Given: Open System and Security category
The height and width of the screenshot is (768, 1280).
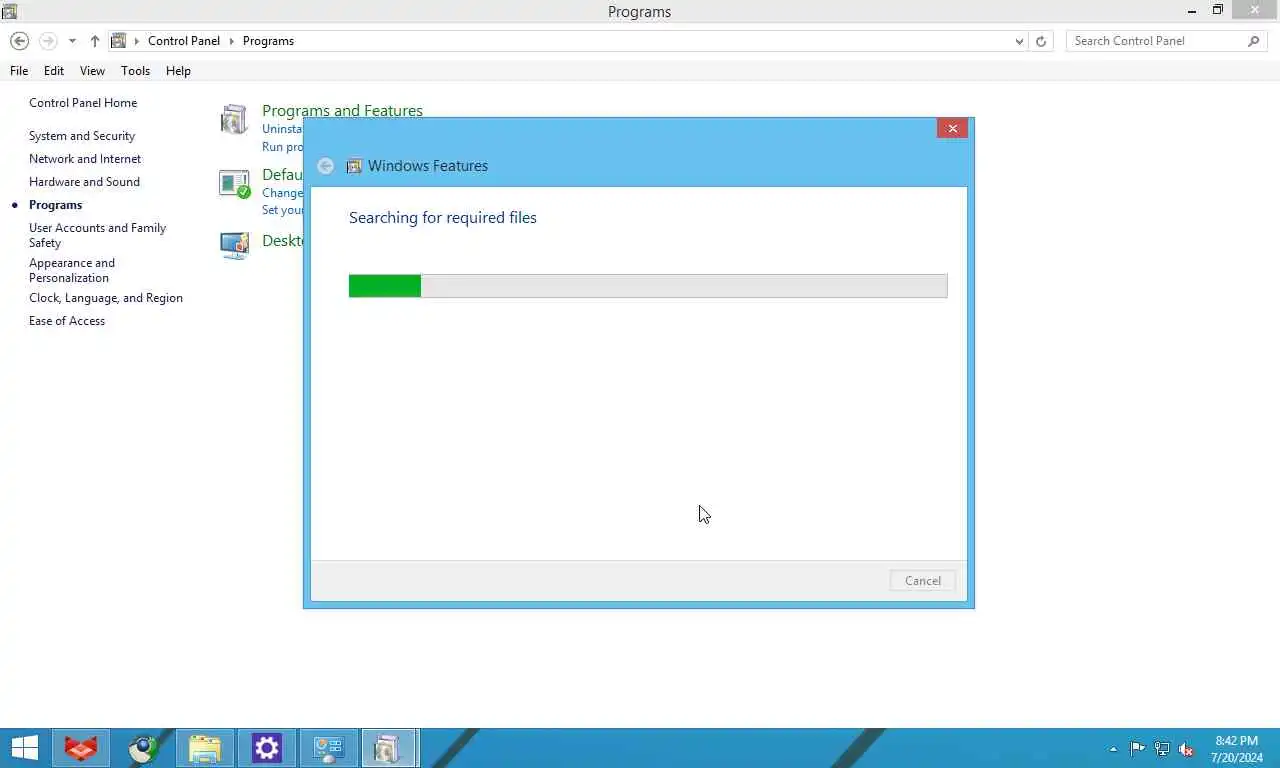Looking at the screenshot, I should [x=82, y=136].
